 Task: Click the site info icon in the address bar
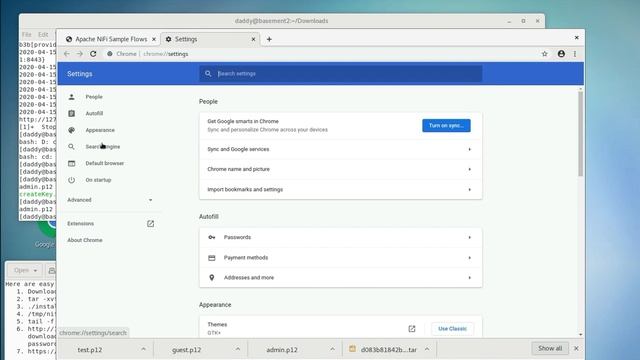pyautogui.click(x=110, y=54)
